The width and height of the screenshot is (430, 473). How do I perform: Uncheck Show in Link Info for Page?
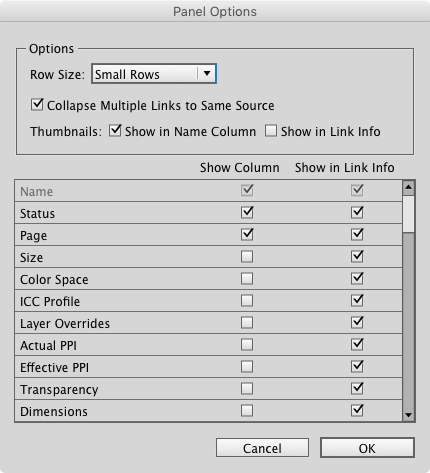point(357,234)
